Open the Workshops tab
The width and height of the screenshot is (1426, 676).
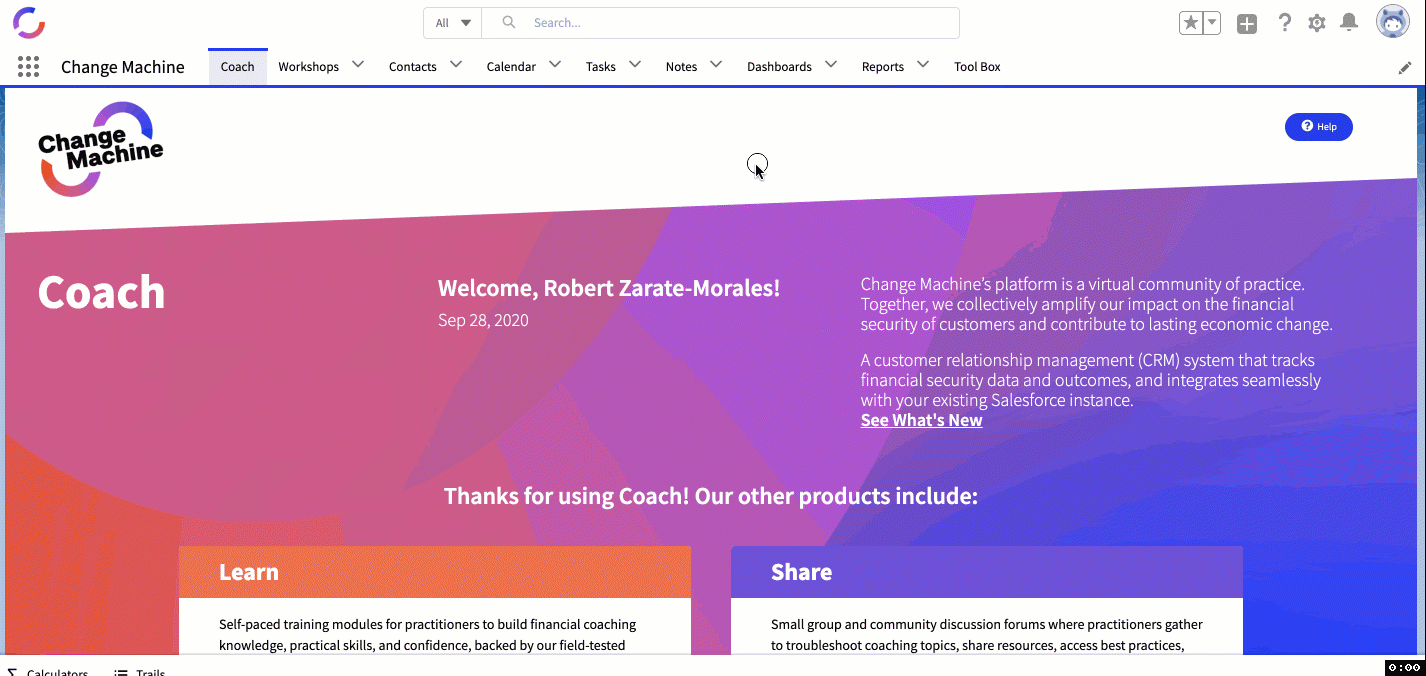[309, 67]
